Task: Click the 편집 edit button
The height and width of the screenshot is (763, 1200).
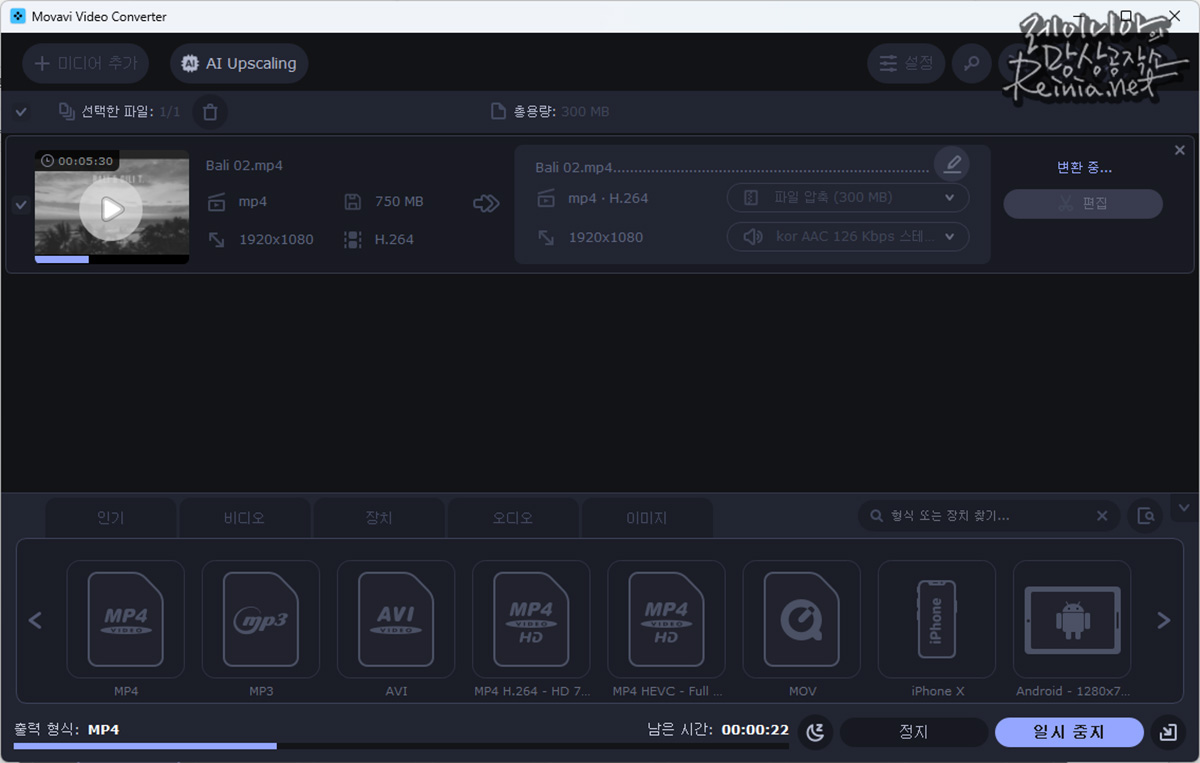Action: point(1083,203)
